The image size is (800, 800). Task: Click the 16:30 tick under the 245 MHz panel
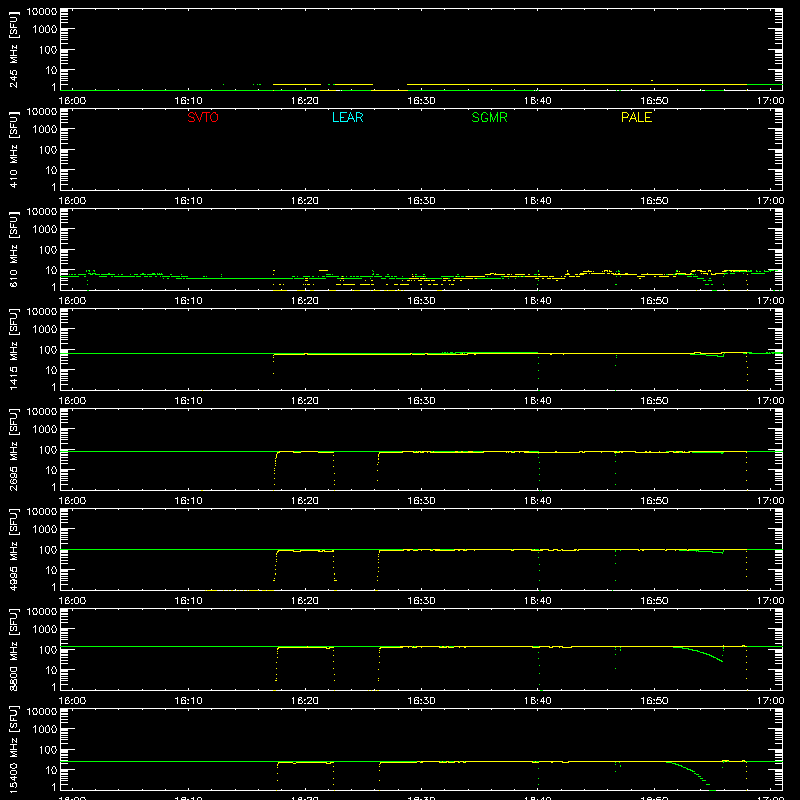tap(421, 101)
